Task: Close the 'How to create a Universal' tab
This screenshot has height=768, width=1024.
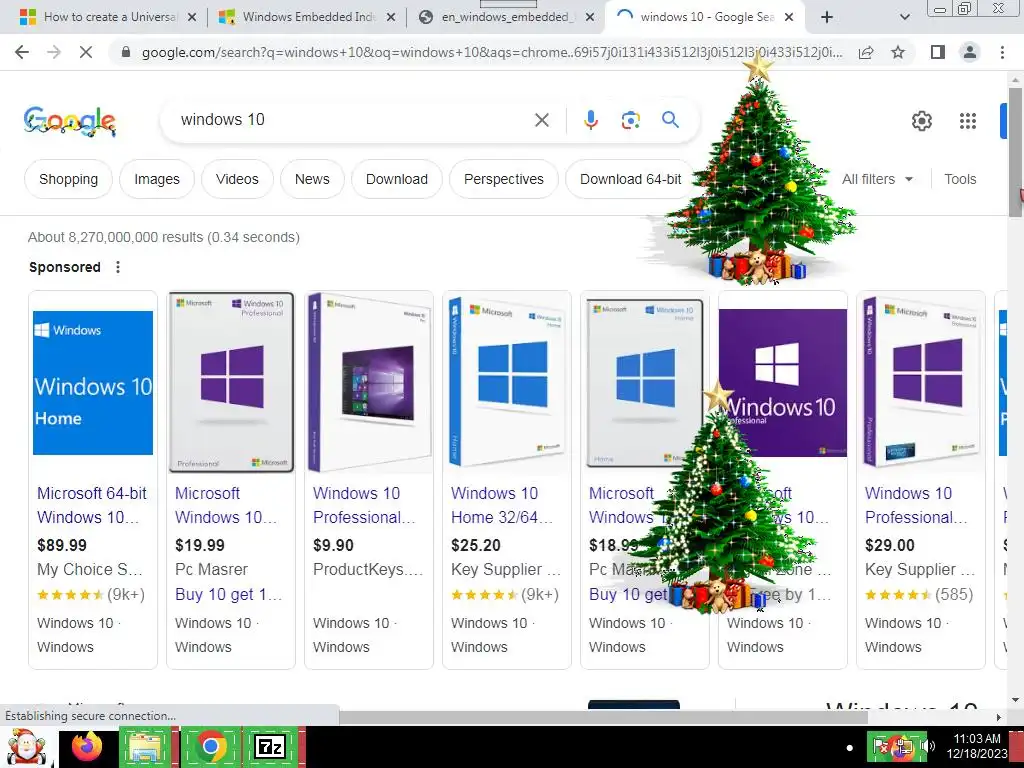Action: (x=192, y=18)
